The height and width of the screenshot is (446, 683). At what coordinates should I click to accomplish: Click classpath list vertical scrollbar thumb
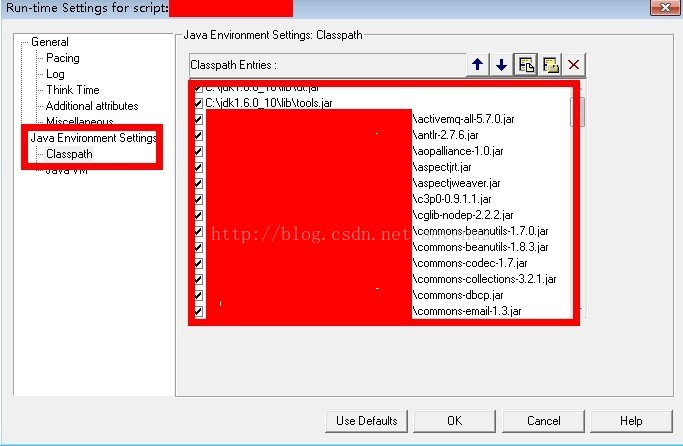pyautogui.click(x=578, y=112)
